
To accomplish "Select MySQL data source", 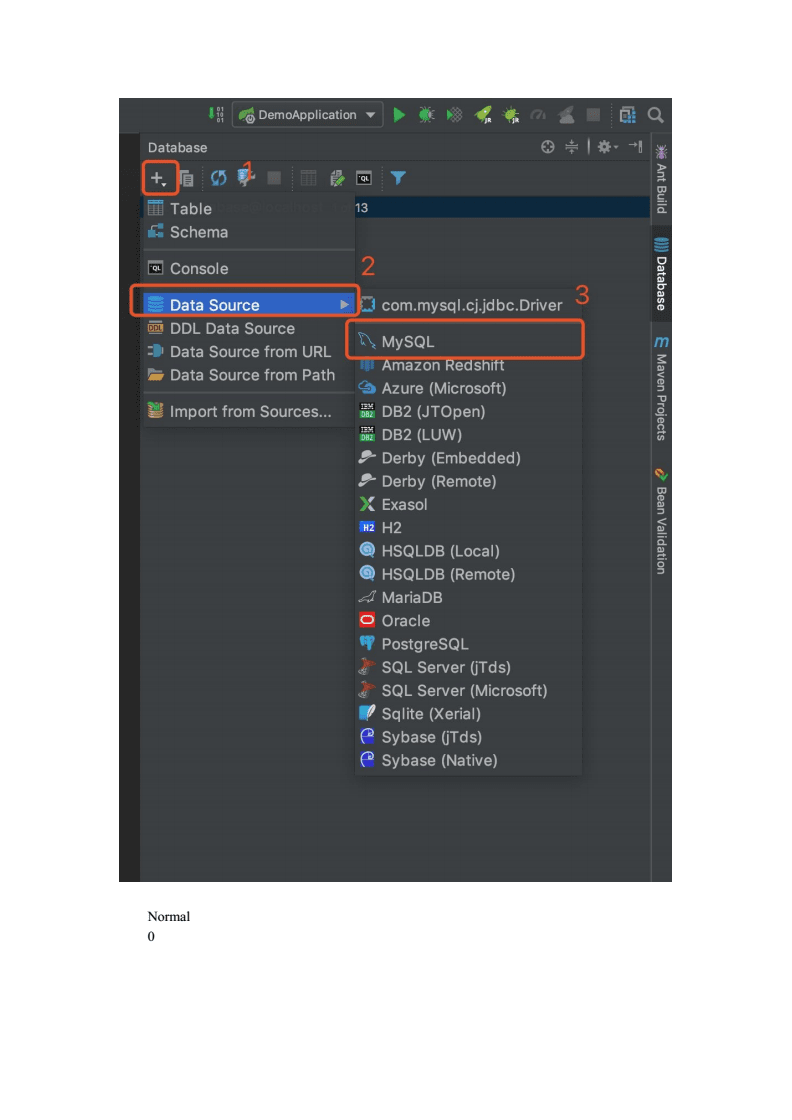I will coord(468,341).
